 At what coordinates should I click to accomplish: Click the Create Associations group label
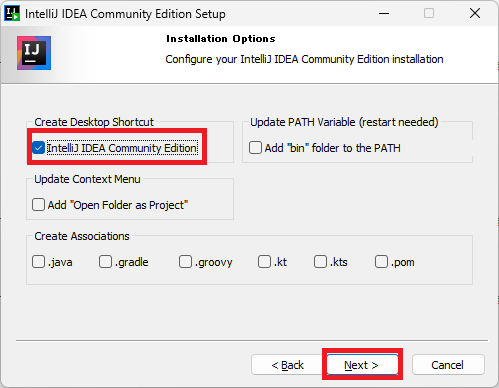[82, 236]
